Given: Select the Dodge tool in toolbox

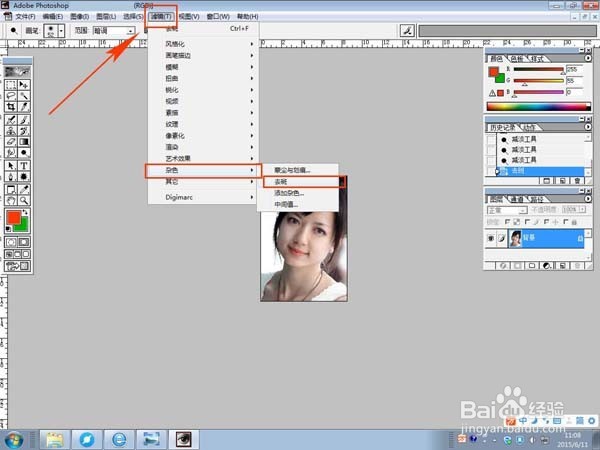Looking at the screenshot, I should tap(24, 153).
